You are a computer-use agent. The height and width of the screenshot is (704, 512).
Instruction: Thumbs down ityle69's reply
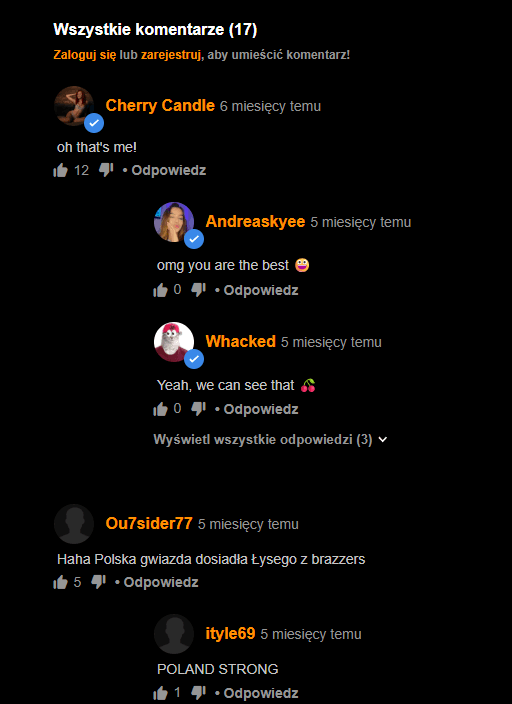pos(199,693)
